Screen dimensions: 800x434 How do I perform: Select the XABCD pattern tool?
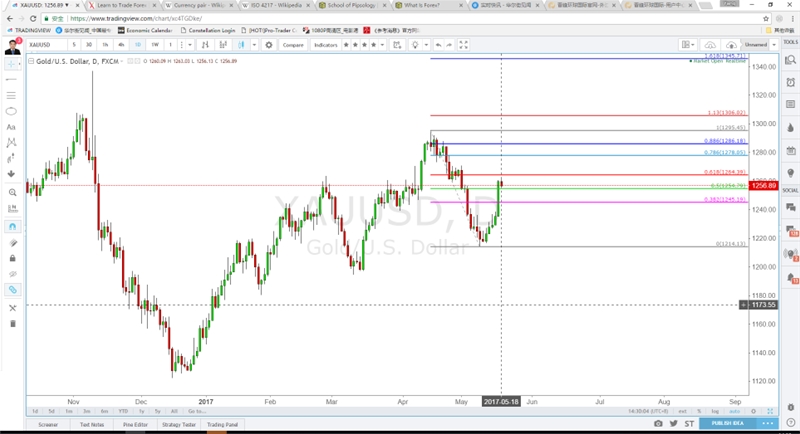pos(11,142)
